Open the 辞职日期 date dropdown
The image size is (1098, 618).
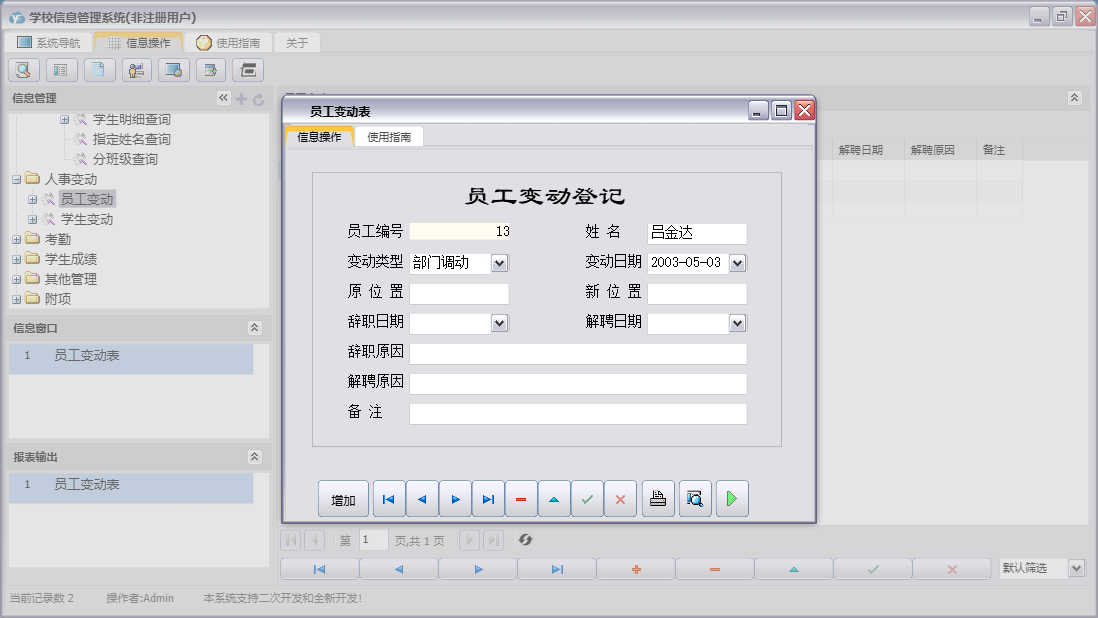point(500,323)
